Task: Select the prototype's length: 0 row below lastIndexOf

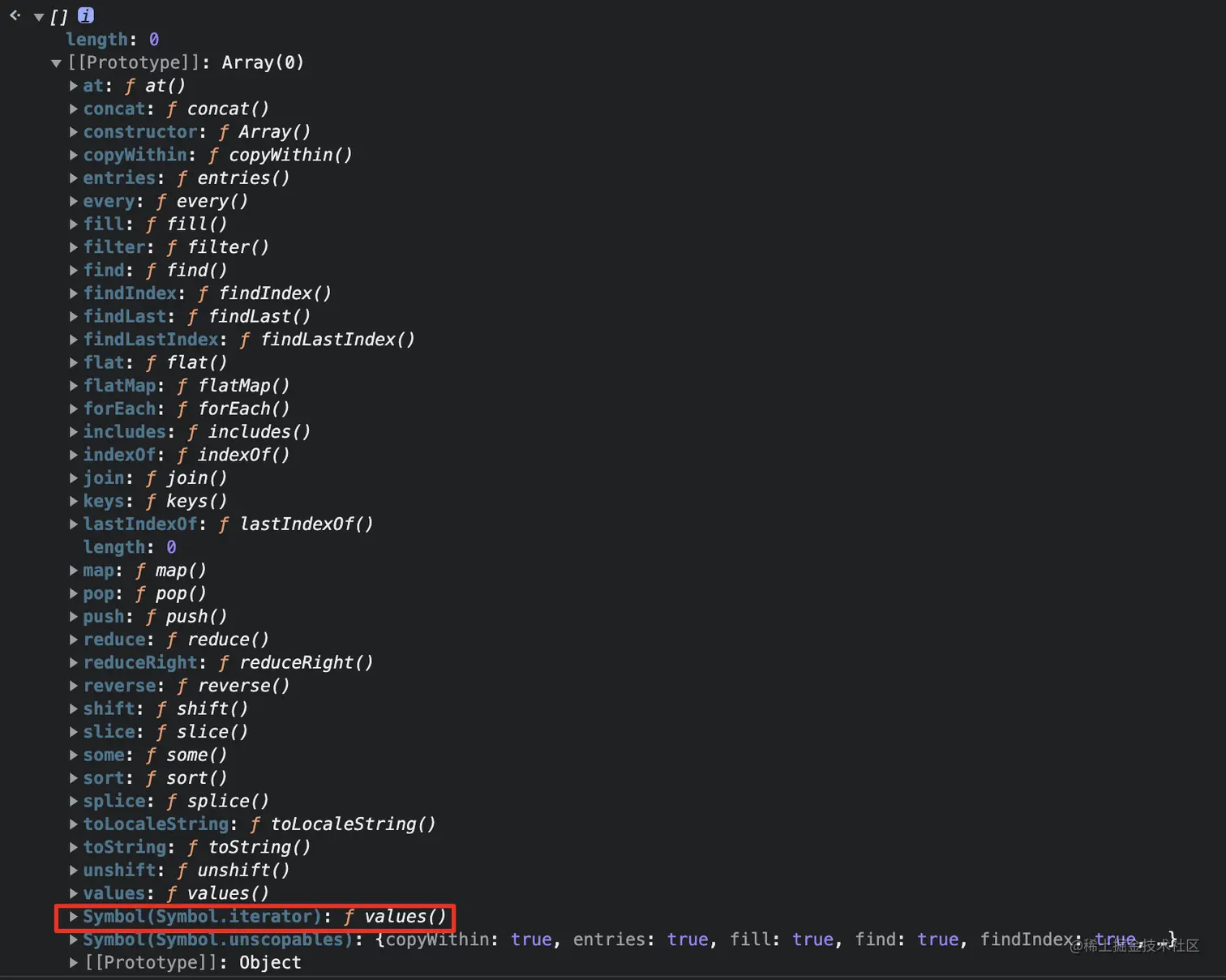Action: (130, 547)
